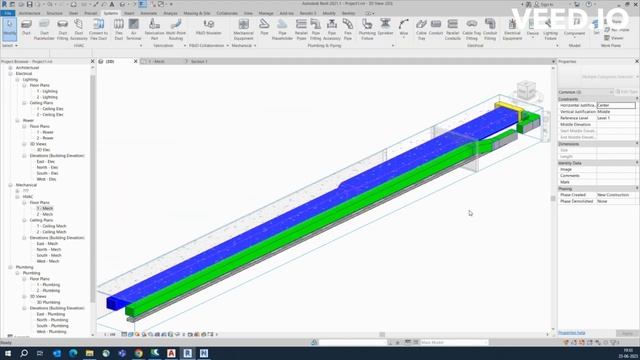Select the Cable Tray Fitting tool
640x360 pixels.
pos(472,29)
